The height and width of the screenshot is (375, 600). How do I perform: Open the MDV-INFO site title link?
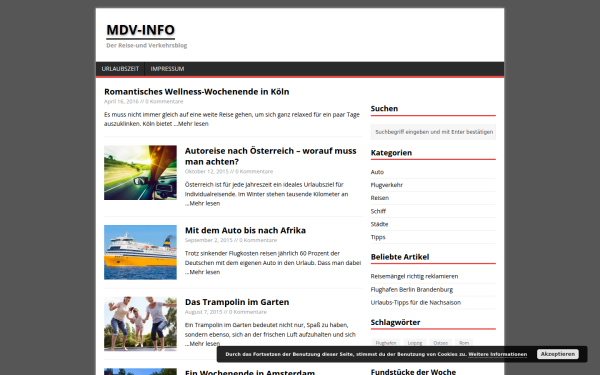pos(140,30)
